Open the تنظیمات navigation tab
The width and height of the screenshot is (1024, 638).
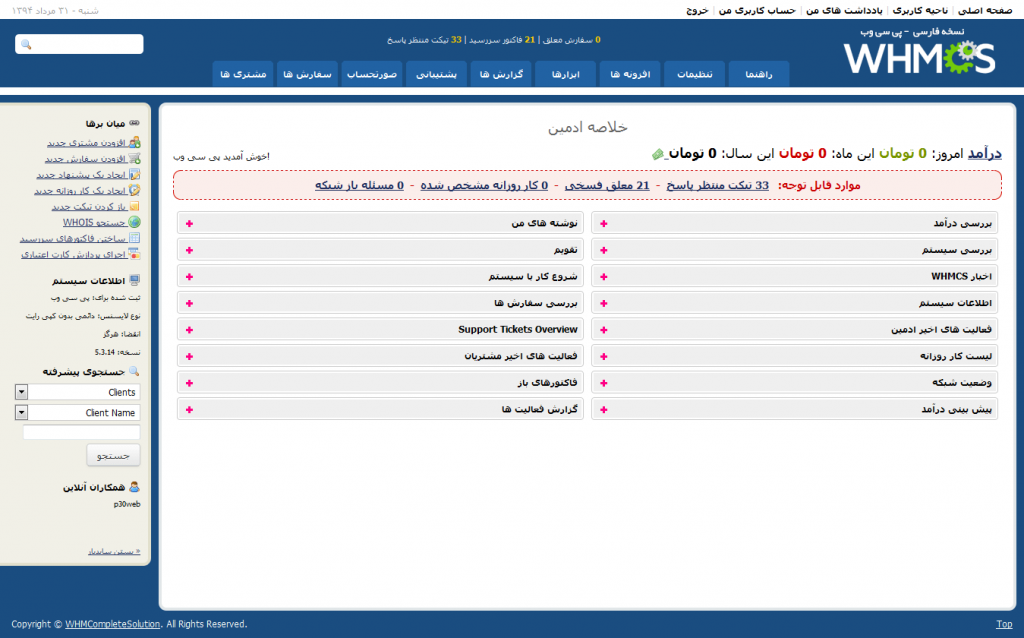point(694,74)
